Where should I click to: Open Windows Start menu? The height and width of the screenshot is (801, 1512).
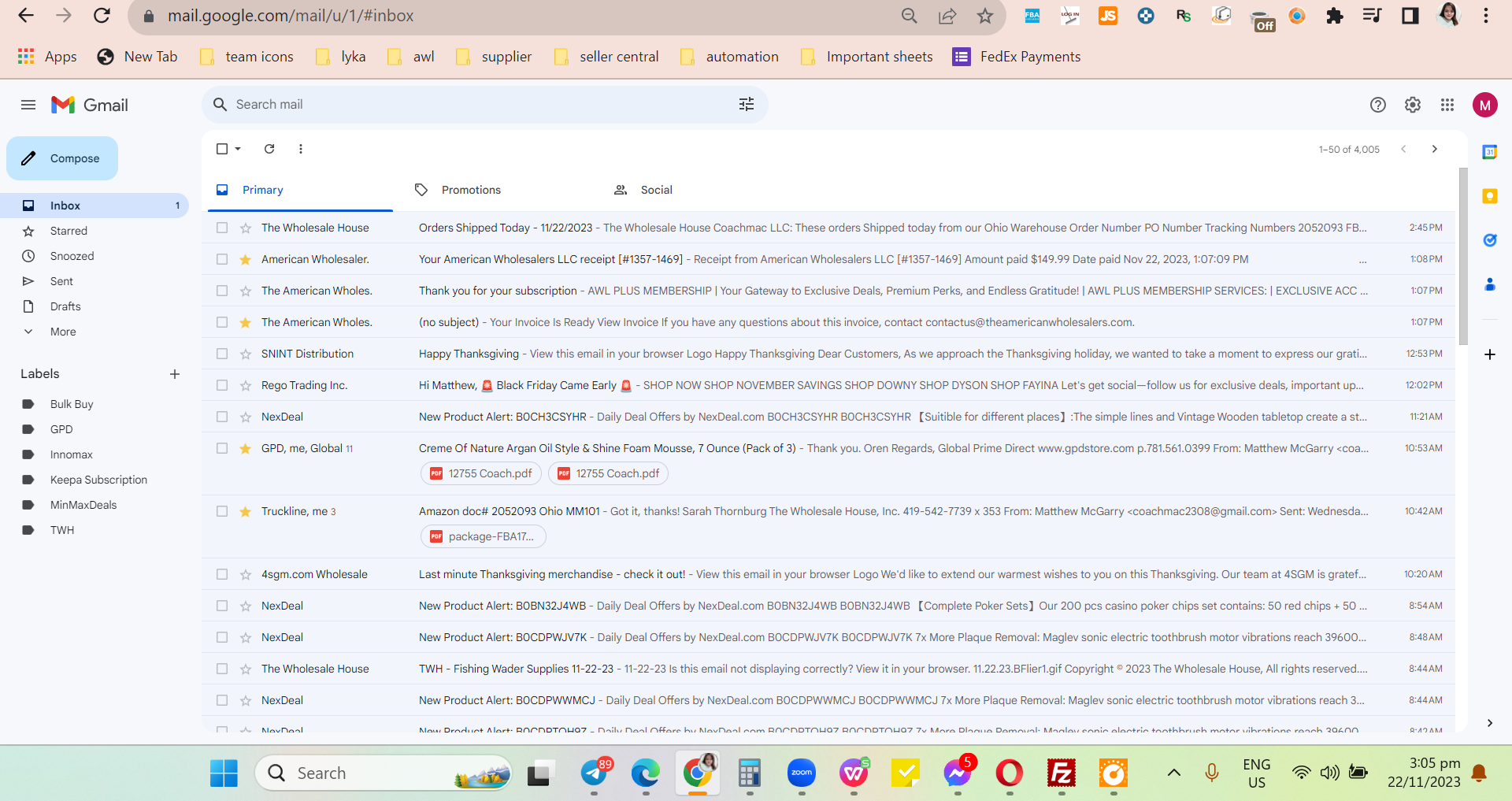coord(224,773)
